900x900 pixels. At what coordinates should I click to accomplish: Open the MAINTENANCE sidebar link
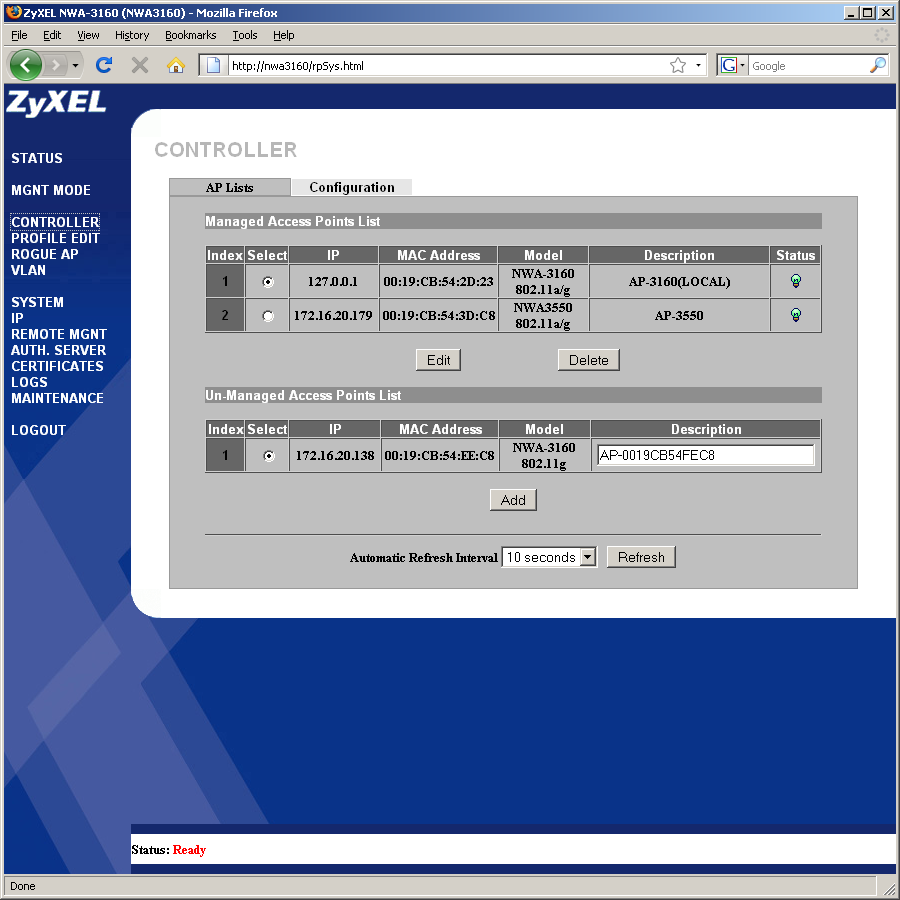[57, 398]
